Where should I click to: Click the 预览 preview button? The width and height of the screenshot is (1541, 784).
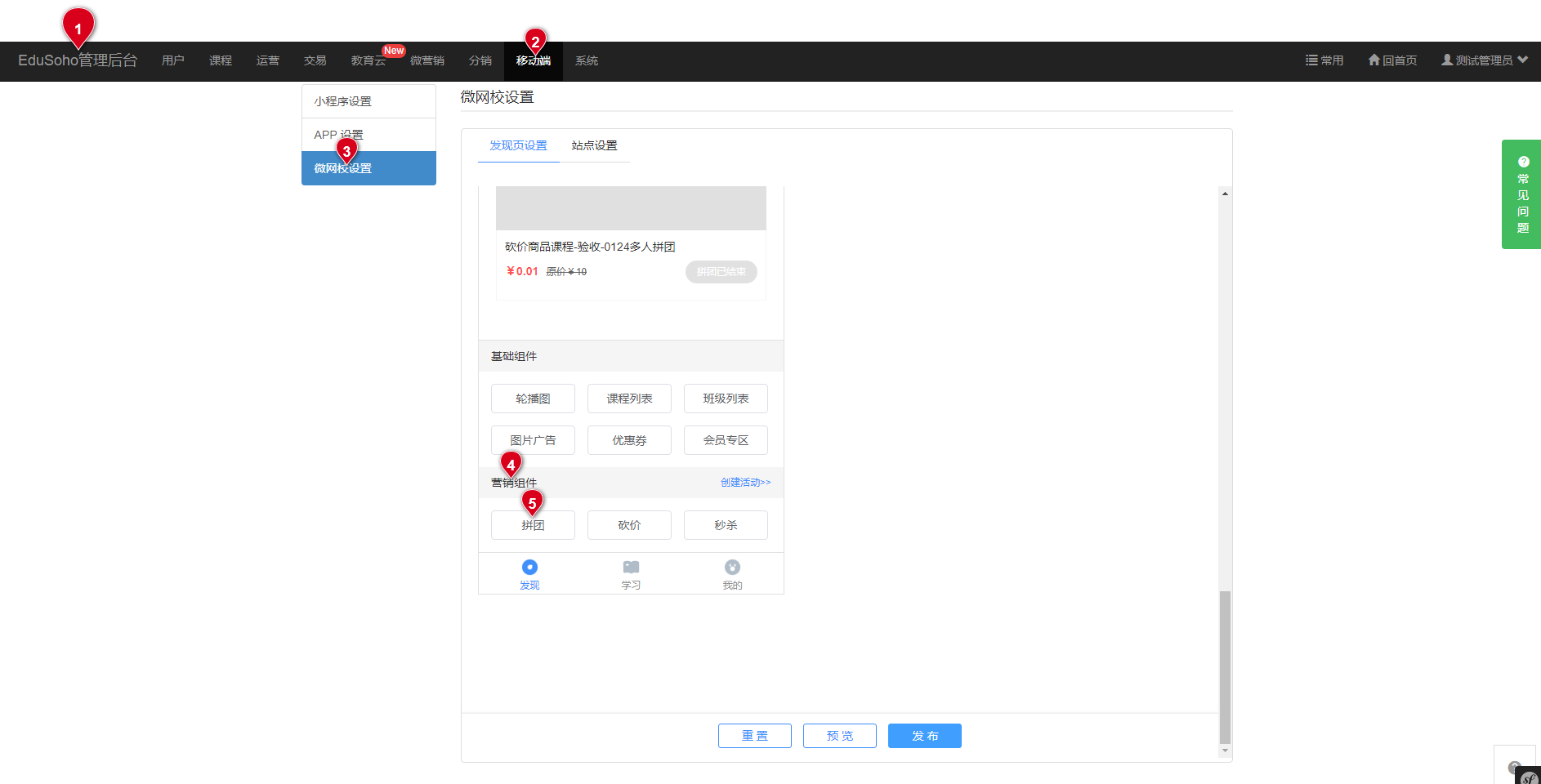839,736
